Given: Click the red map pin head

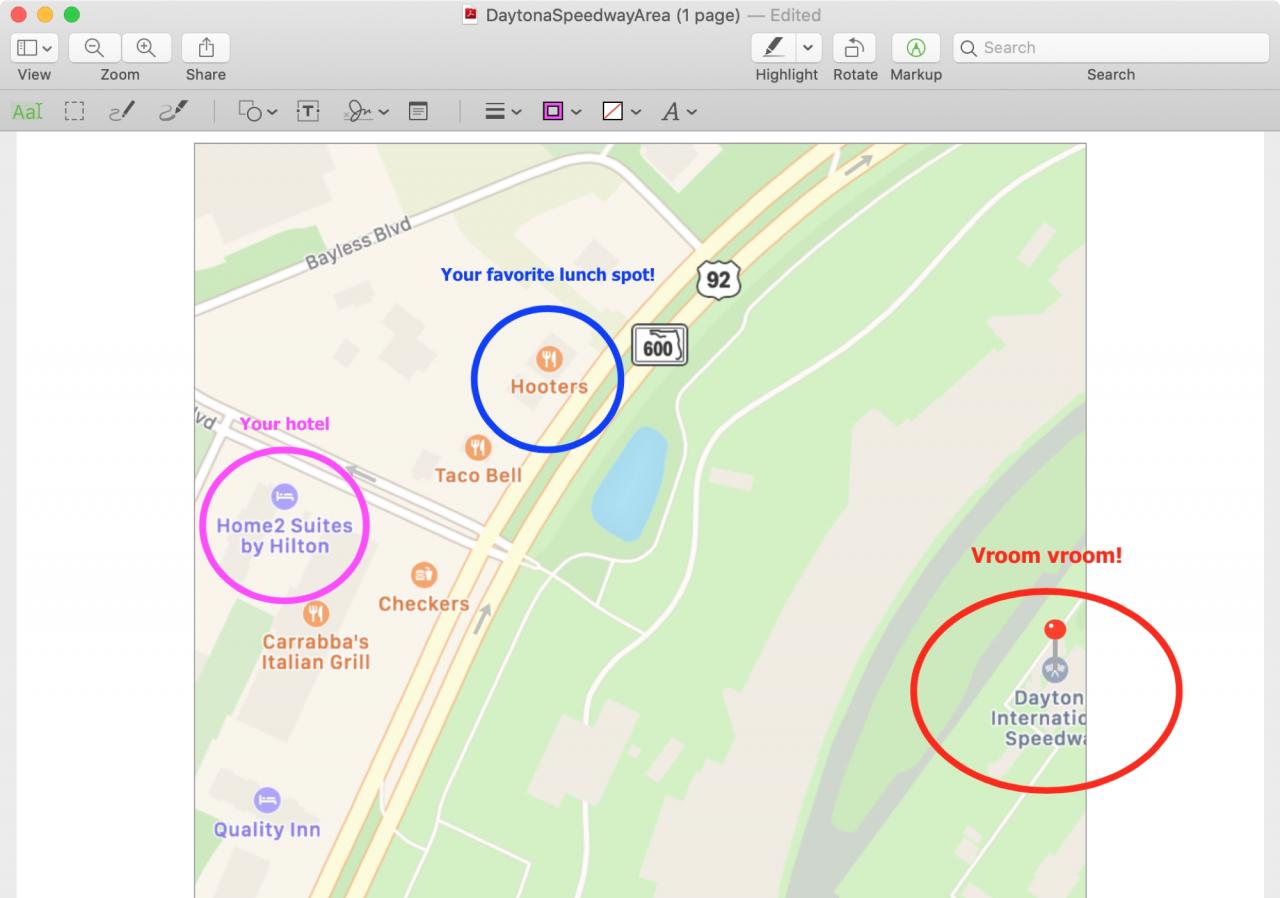Looking at the screenshot, I should click(x=1055, y=630).
